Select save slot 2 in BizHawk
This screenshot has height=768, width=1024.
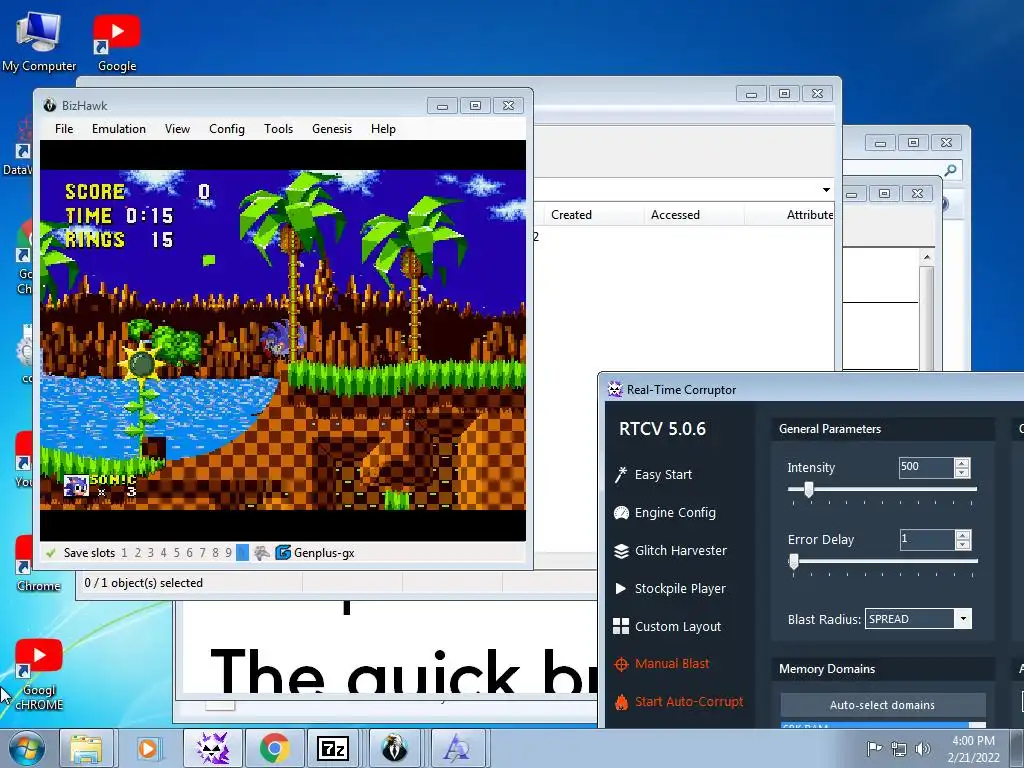tap(137, 552)
